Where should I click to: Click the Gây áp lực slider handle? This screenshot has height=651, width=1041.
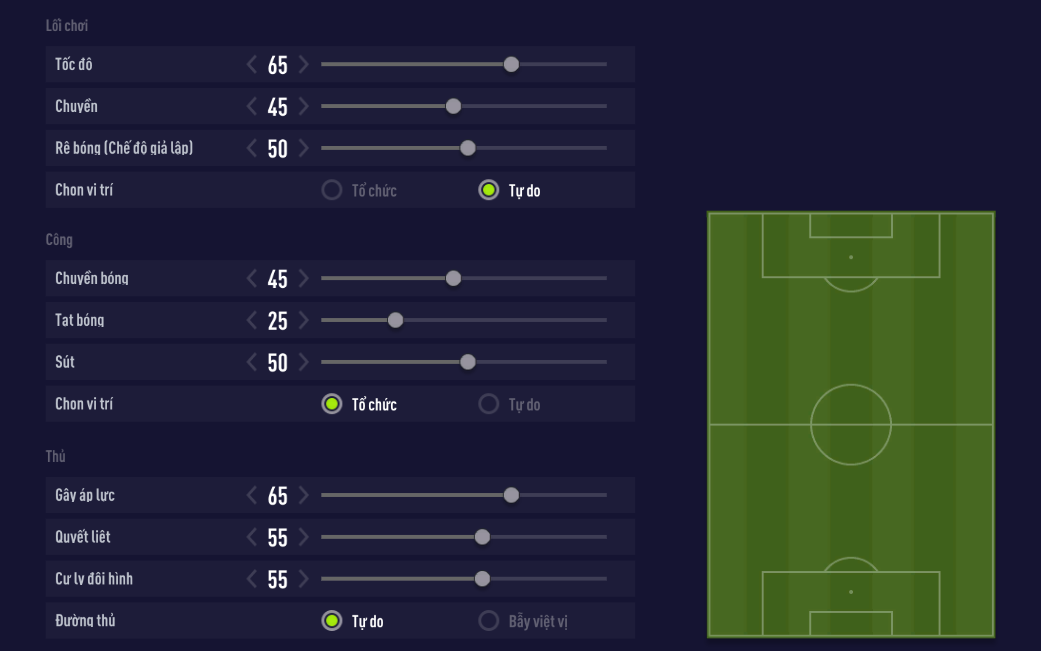(511, 496)
